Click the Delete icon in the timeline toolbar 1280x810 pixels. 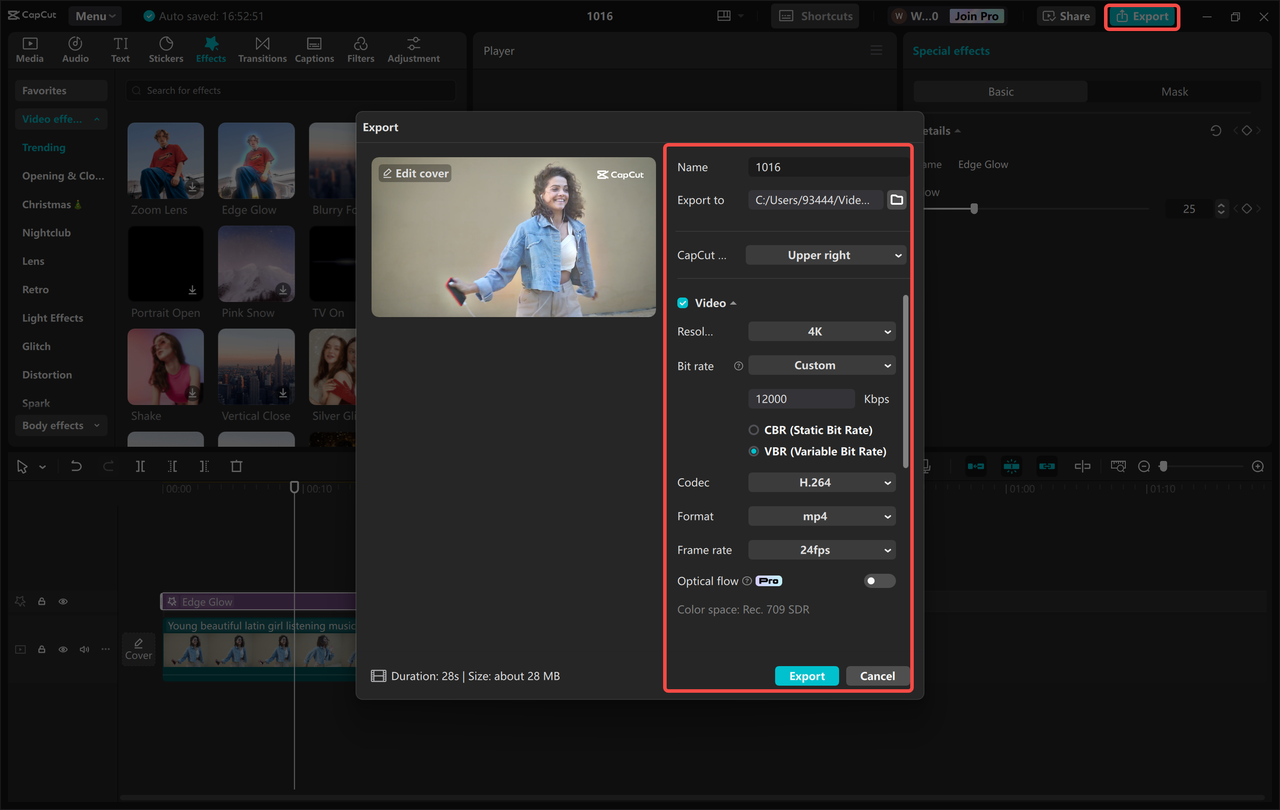coord(236,466)
